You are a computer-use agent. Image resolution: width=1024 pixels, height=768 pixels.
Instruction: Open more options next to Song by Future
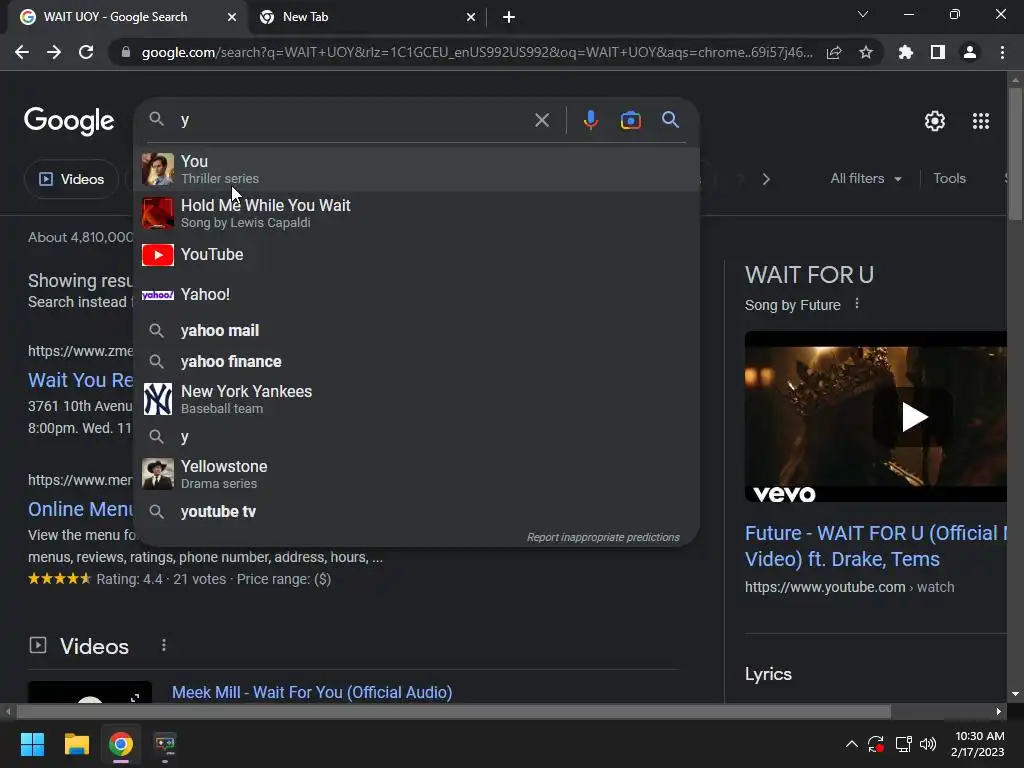(x=857, y=304)
